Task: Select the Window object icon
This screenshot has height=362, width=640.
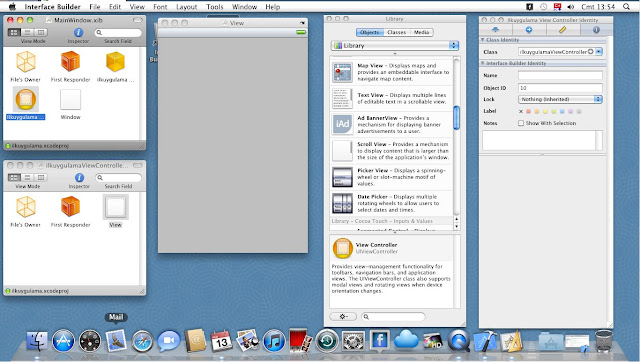Action: 71,99
